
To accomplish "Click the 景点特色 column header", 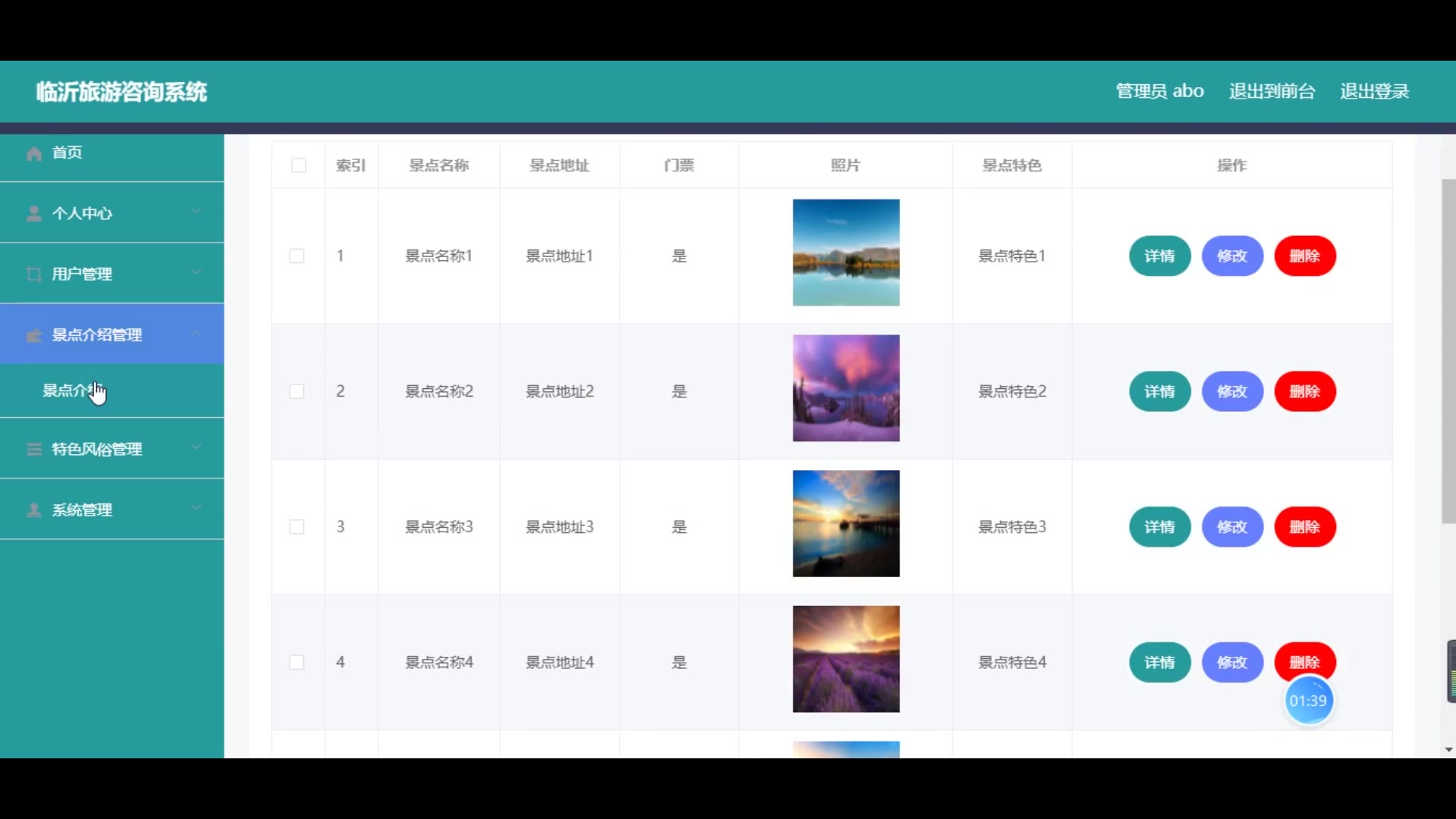I will [1012, 165].
